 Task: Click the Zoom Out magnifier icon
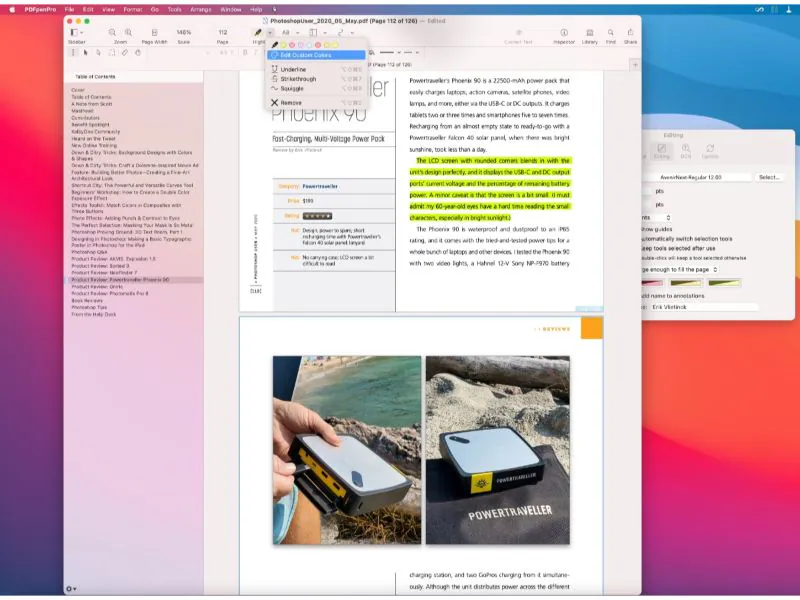tap(112, 32)
